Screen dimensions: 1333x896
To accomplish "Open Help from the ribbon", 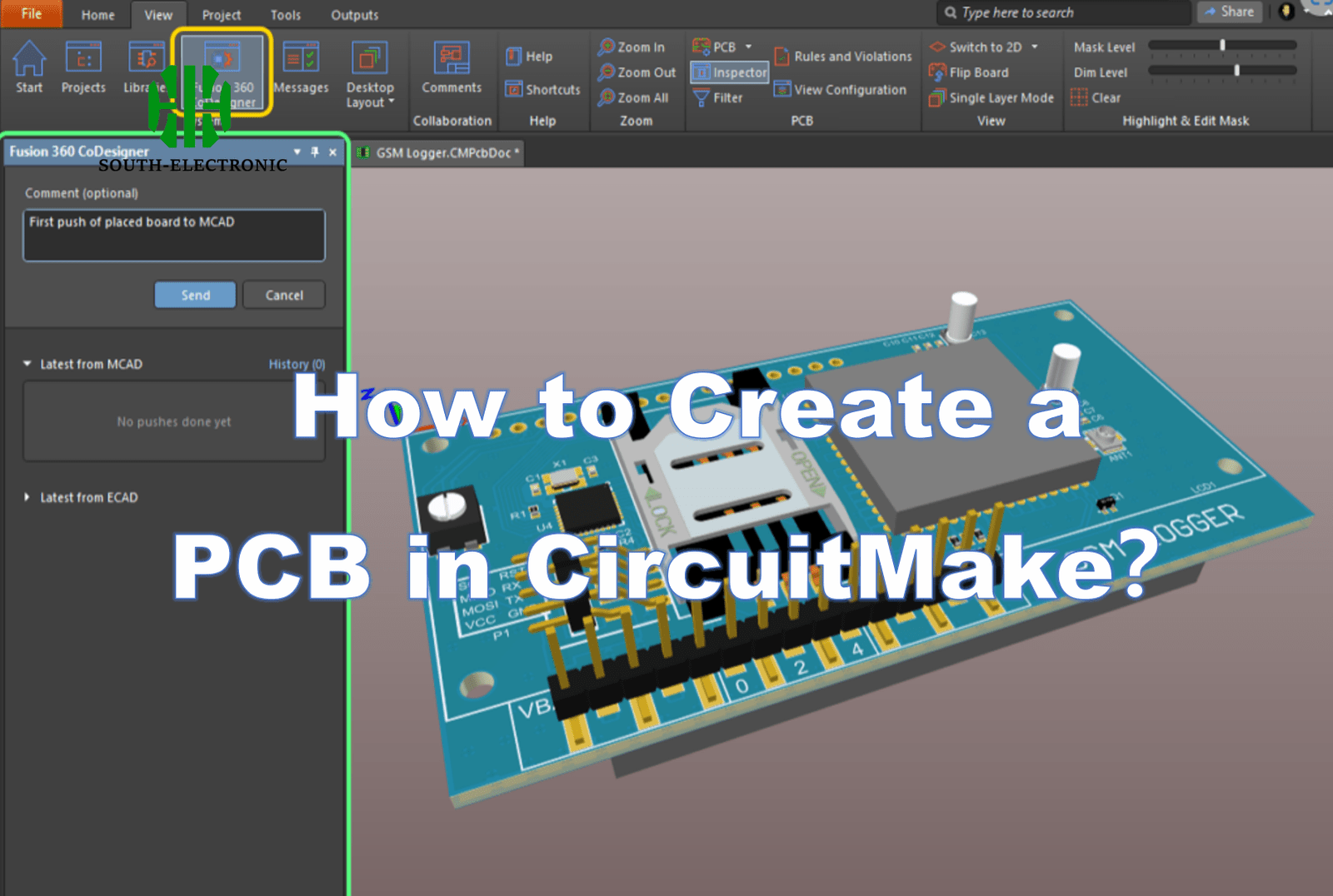I will tap(530, 57).
